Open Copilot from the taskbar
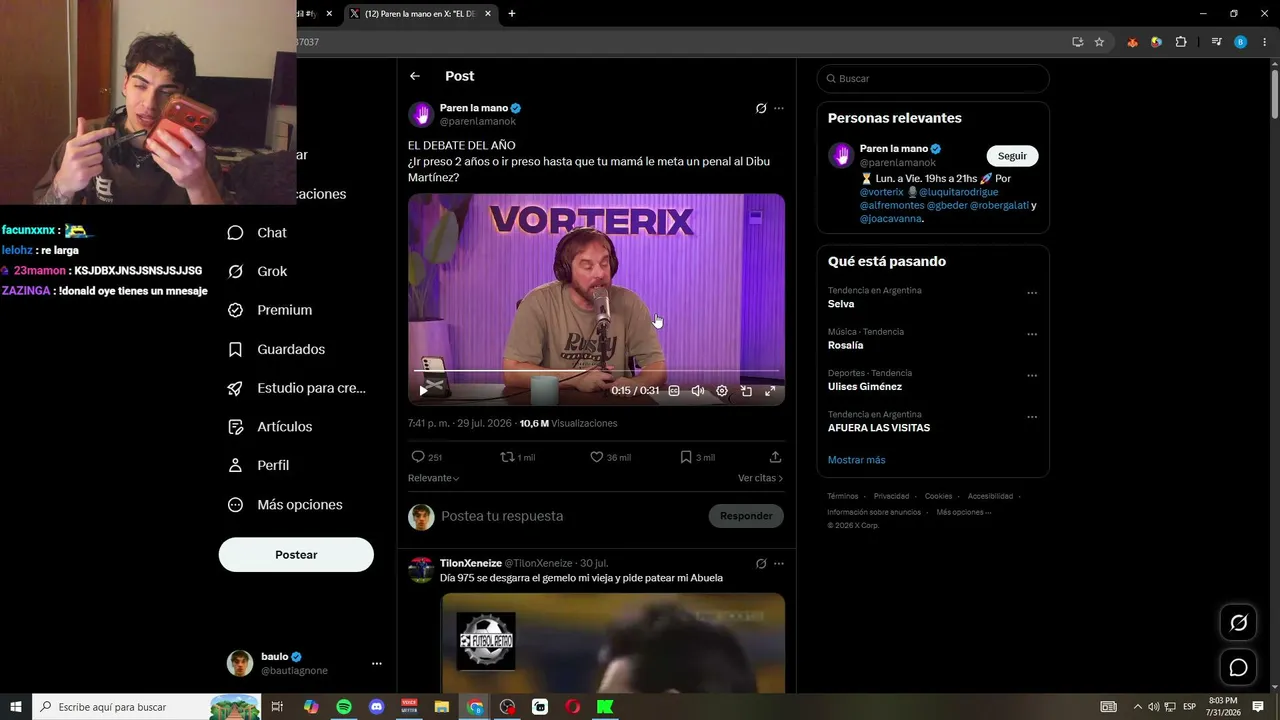This screenshot has height=720, width=1280. (x=311, y=707)
